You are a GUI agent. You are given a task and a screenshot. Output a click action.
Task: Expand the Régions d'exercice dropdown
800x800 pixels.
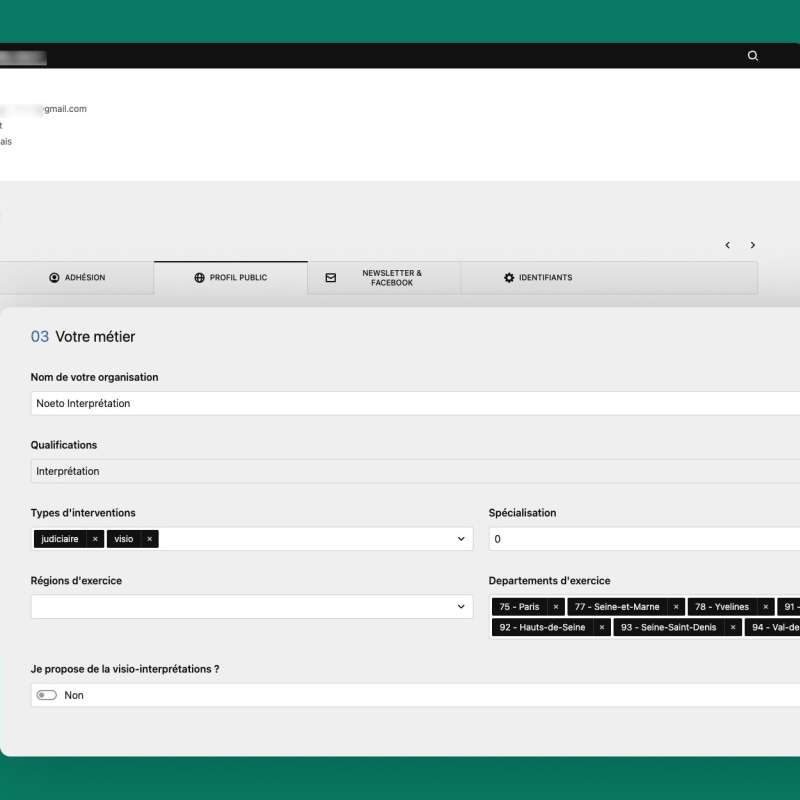point(461,607)
